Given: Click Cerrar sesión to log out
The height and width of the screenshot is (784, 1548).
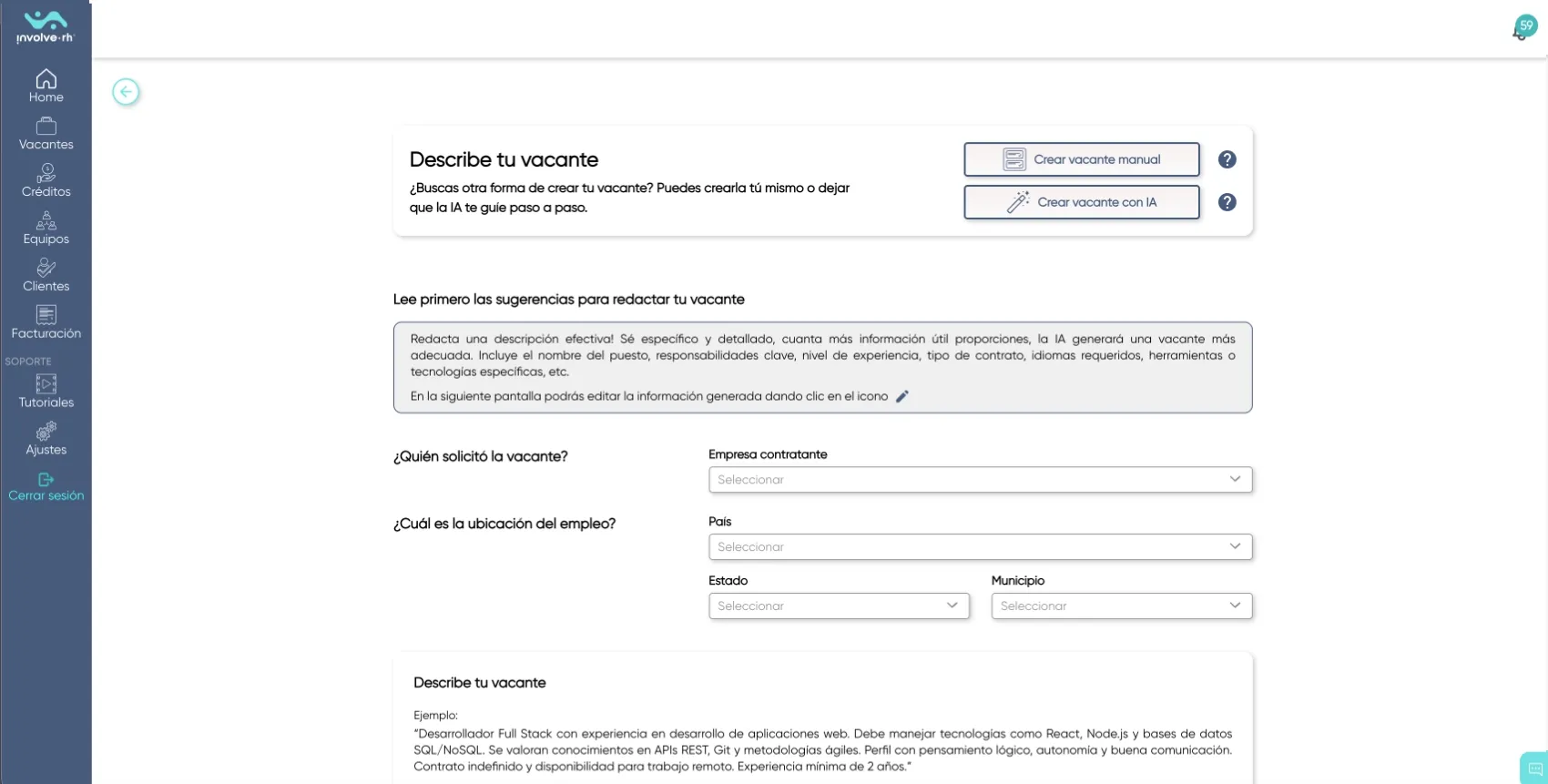Looking at the screenshot, I should pyautogui.click(x=46, y=487).
